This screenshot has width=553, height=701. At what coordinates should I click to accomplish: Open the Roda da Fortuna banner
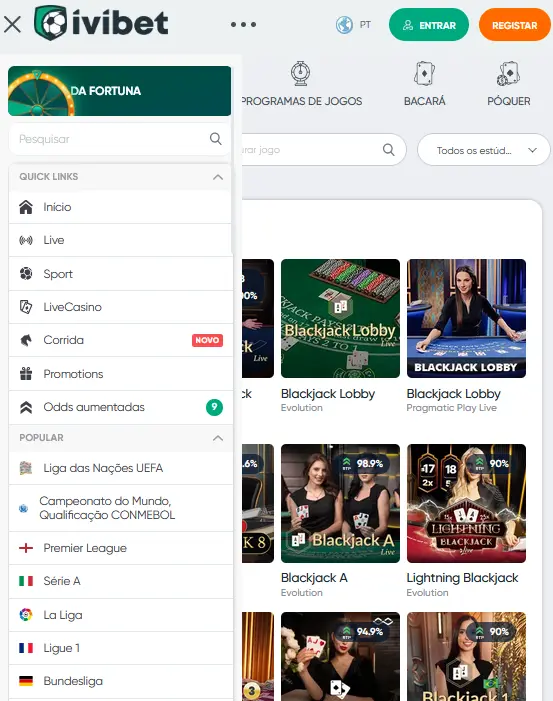120,91
